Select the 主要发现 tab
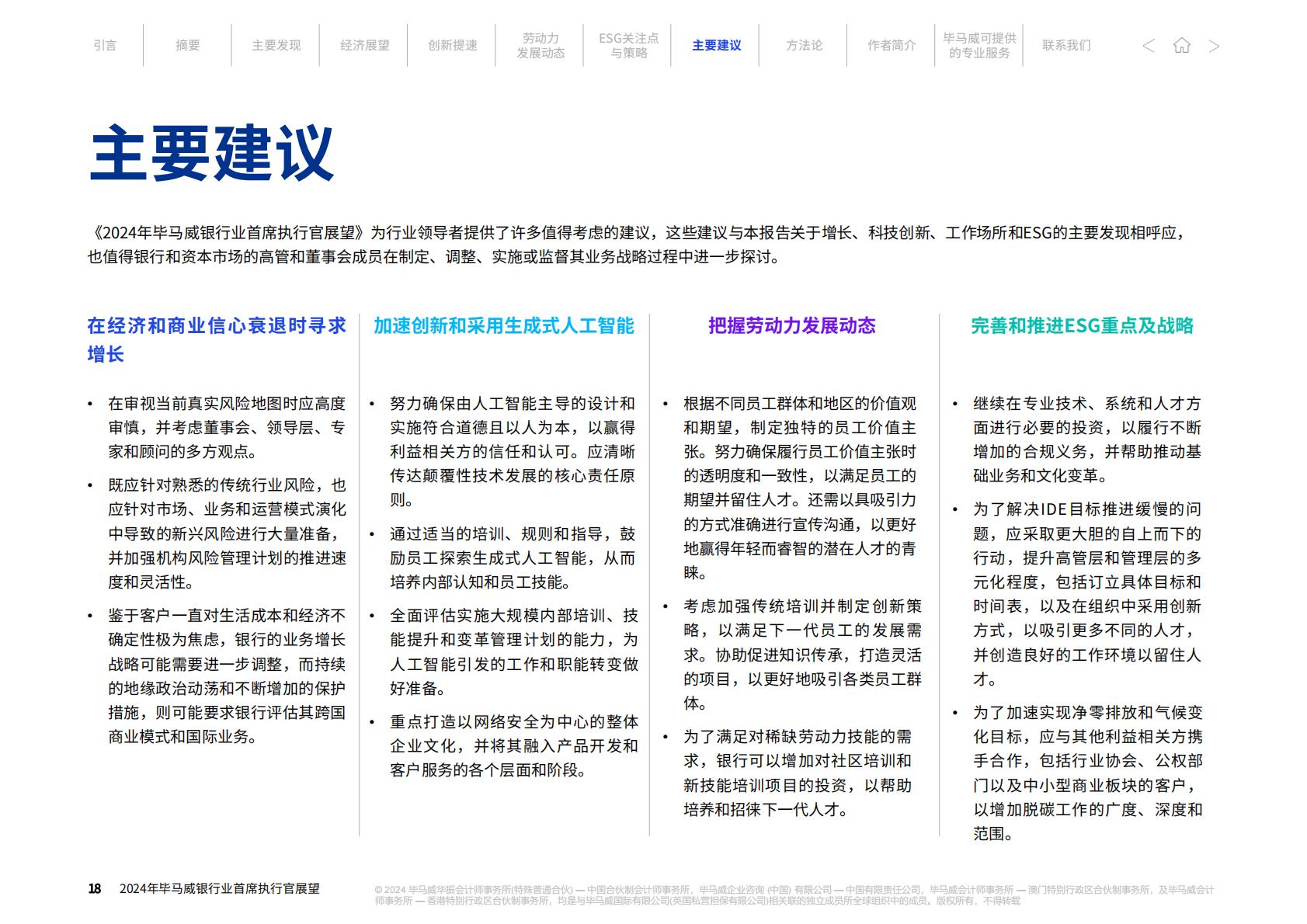Viewport: 1307px width, 924px height. click(276, 45)
